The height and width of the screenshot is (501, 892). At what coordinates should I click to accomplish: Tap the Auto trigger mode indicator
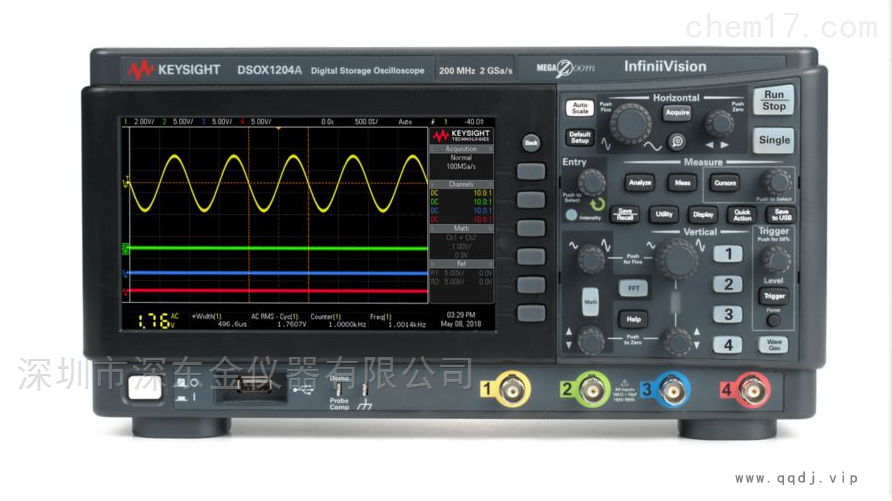coord(405,122)
